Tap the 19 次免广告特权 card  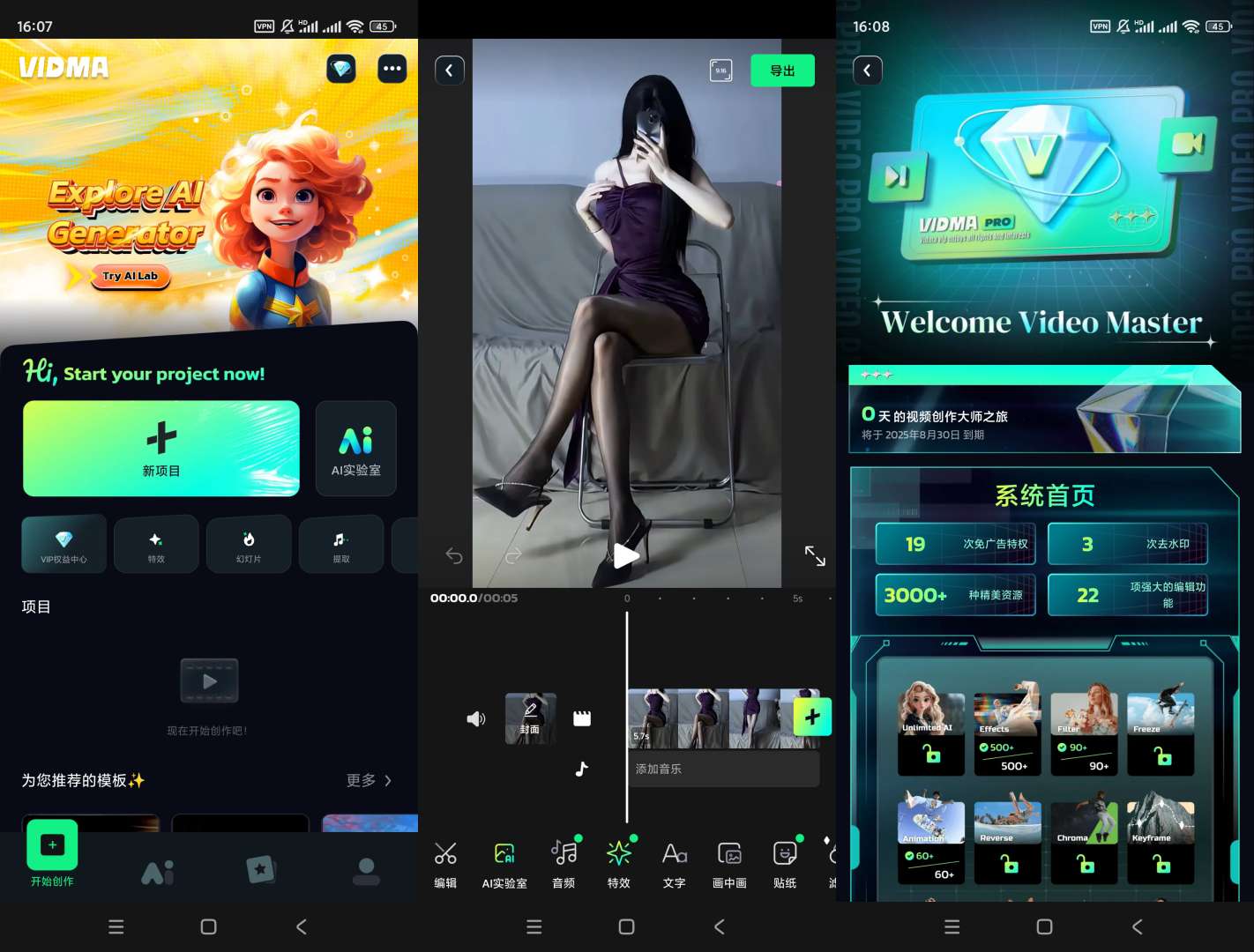pos(955,544)
